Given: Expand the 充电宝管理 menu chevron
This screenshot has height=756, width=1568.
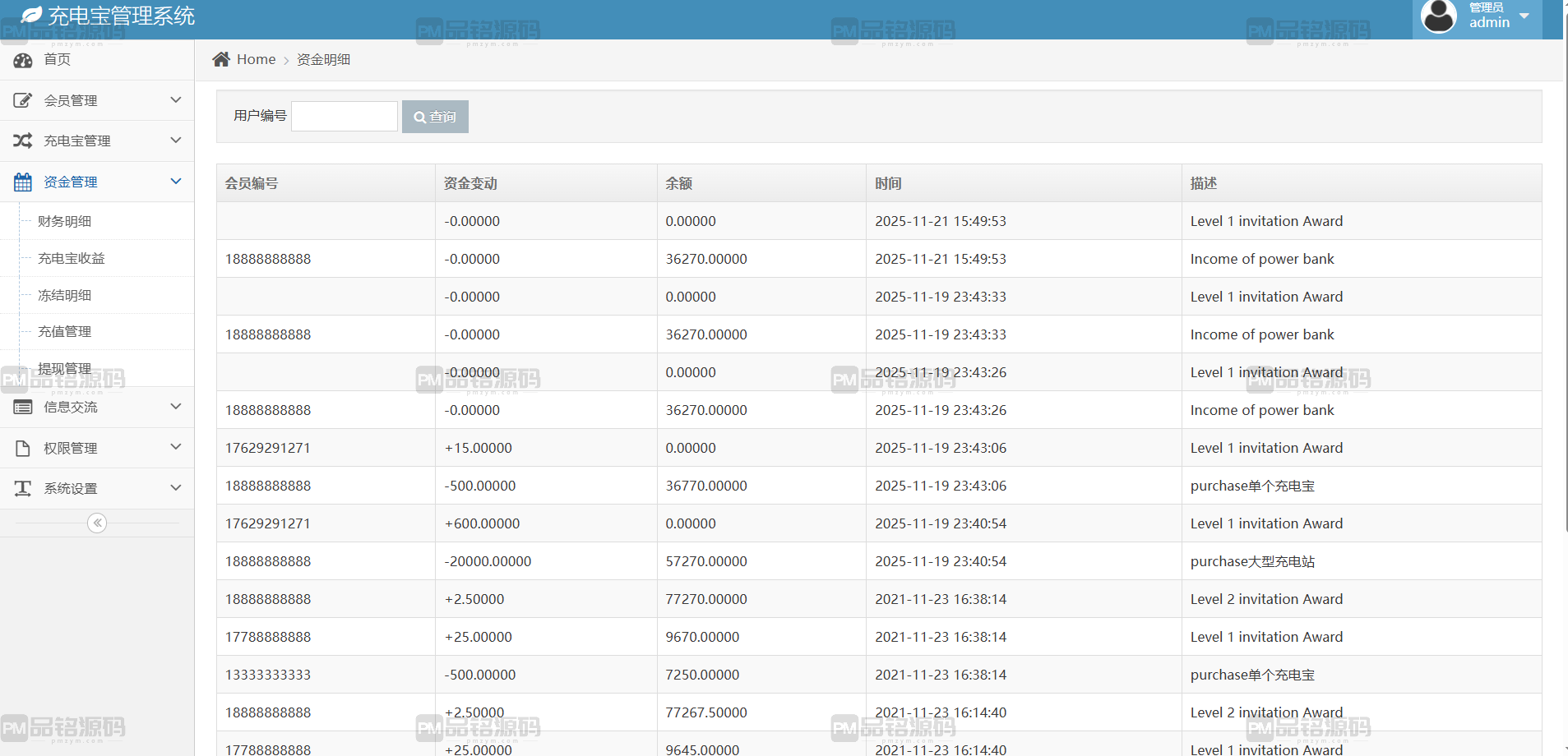Looking at the screenshot, I should click(x=176, y=140).
